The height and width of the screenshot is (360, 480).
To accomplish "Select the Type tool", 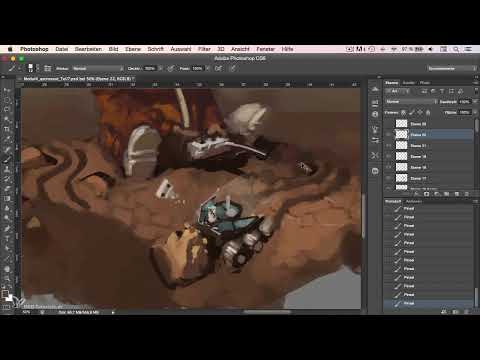I will tap(7, 238).
